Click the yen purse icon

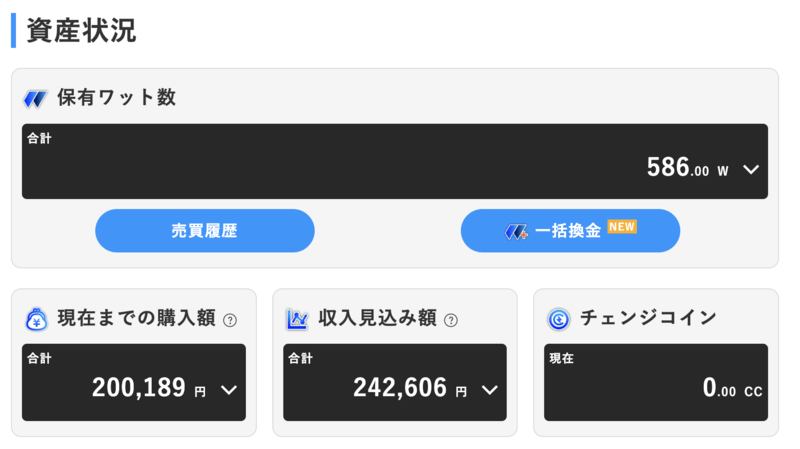click(x=36, y=319)
